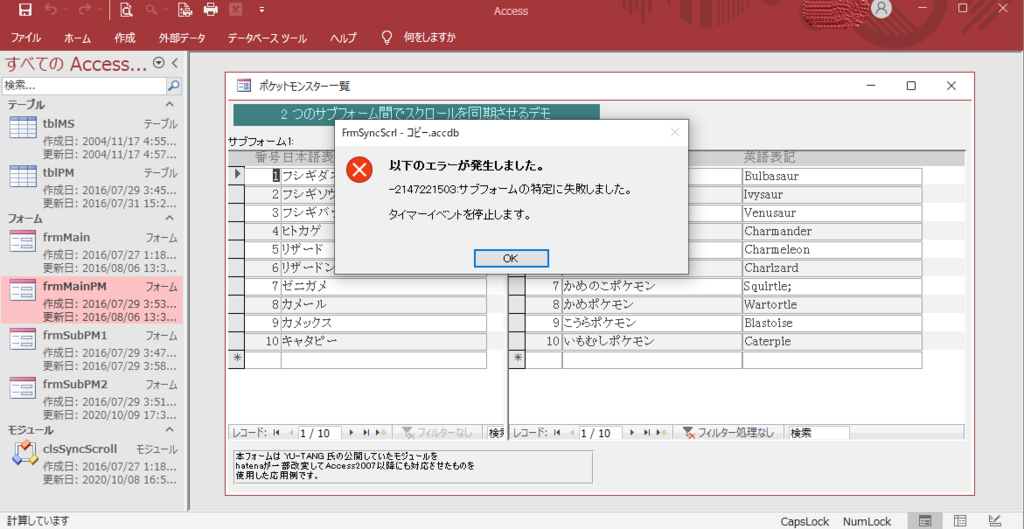Screen dimensions: 1024x529
Task: Click the search magnifier in navigation pane
Action: coord(173,86)
